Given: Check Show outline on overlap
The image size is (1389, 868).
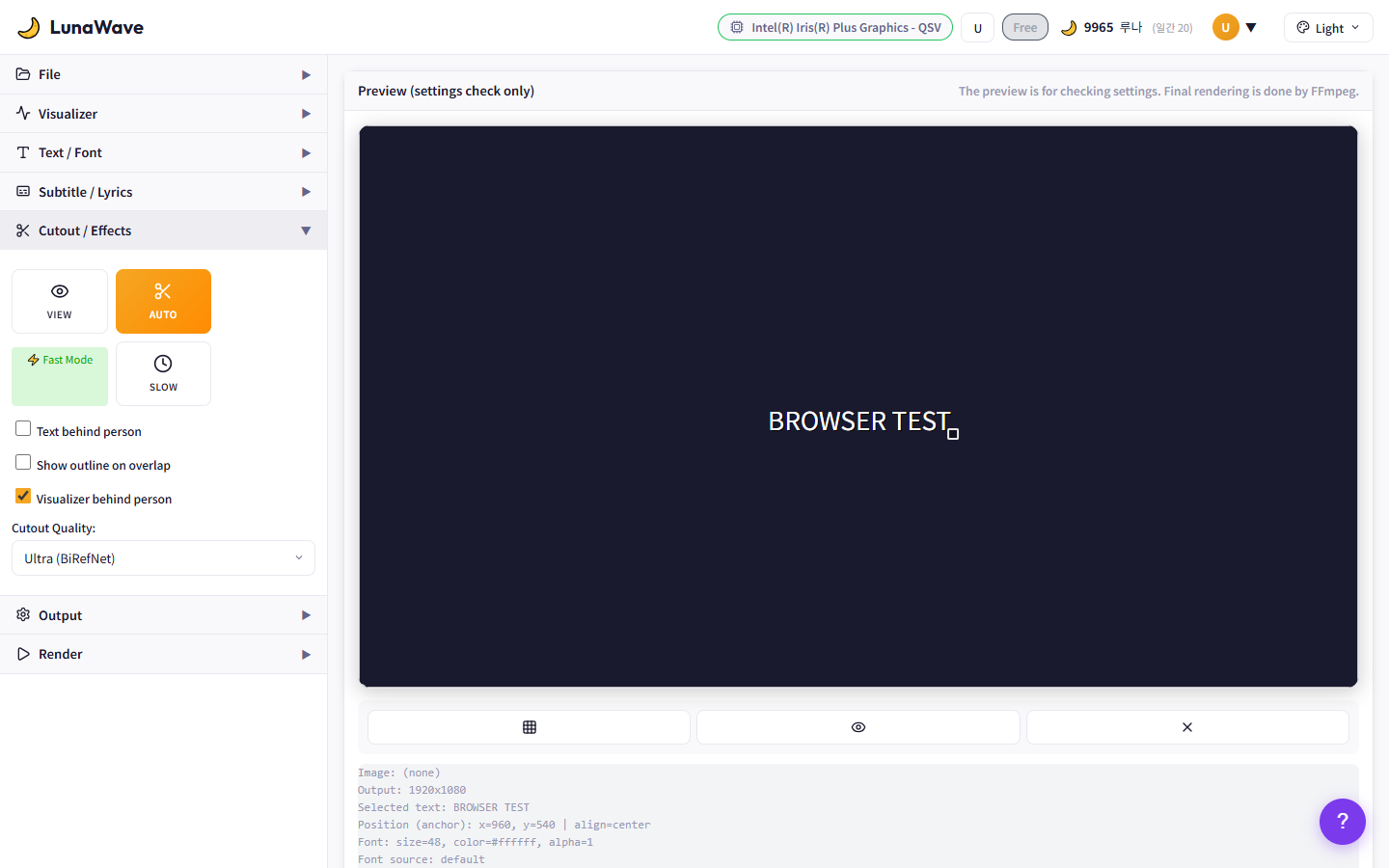Looking at the screenshot, I should [x=23, y=463].
